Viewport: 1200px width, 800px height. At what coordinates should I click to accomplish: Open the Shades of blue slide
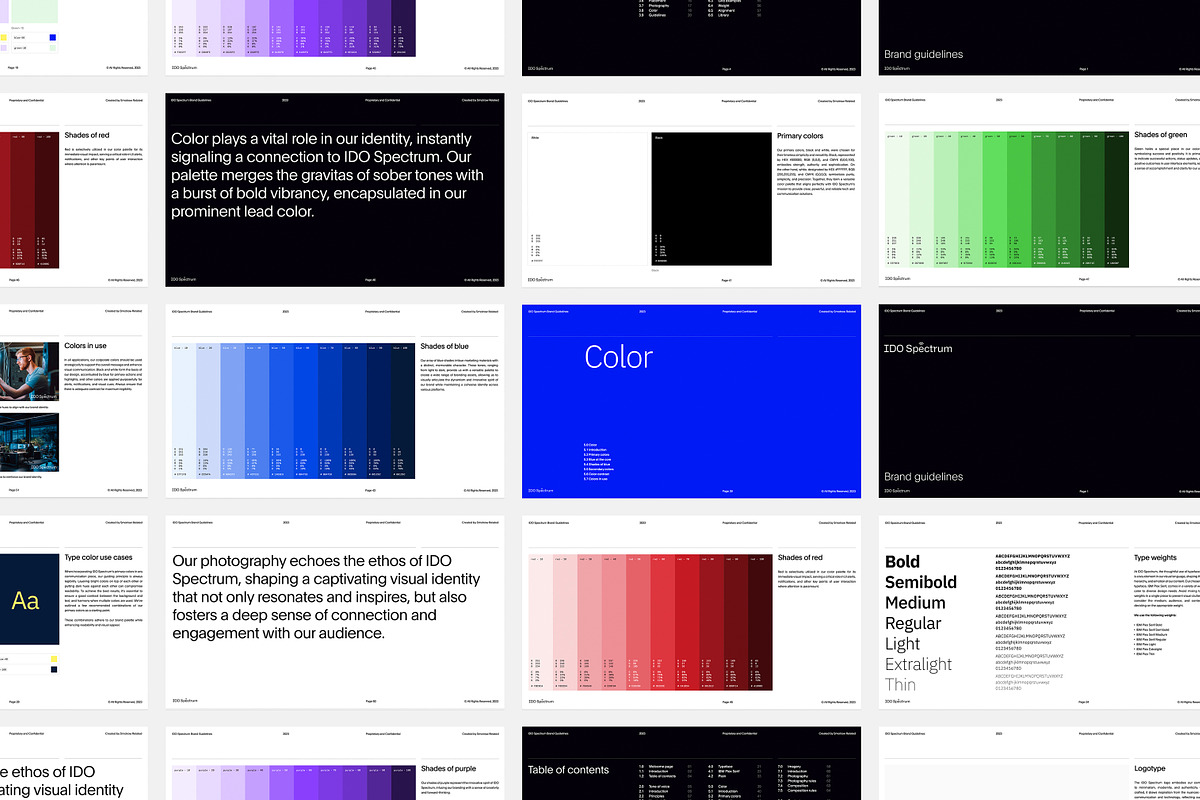click(x=334, y=401)
